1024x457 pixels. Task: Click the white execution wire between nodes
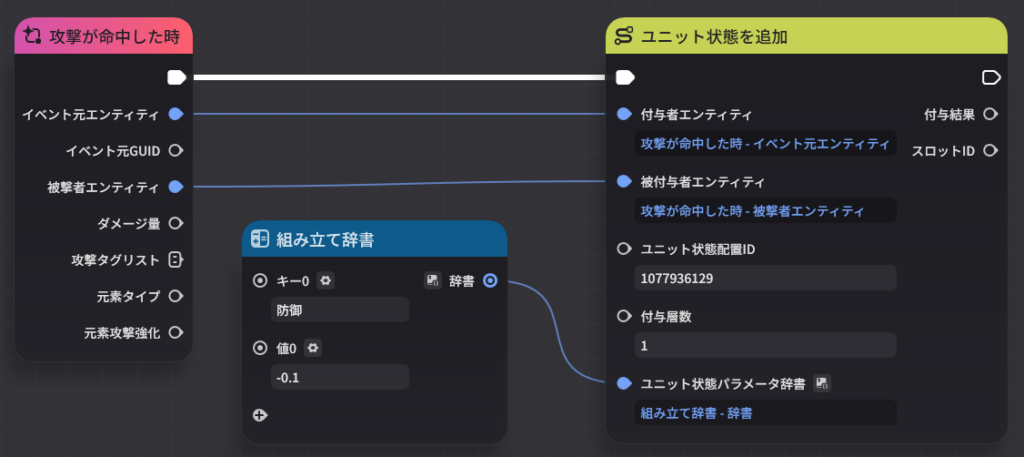(400, 78)
